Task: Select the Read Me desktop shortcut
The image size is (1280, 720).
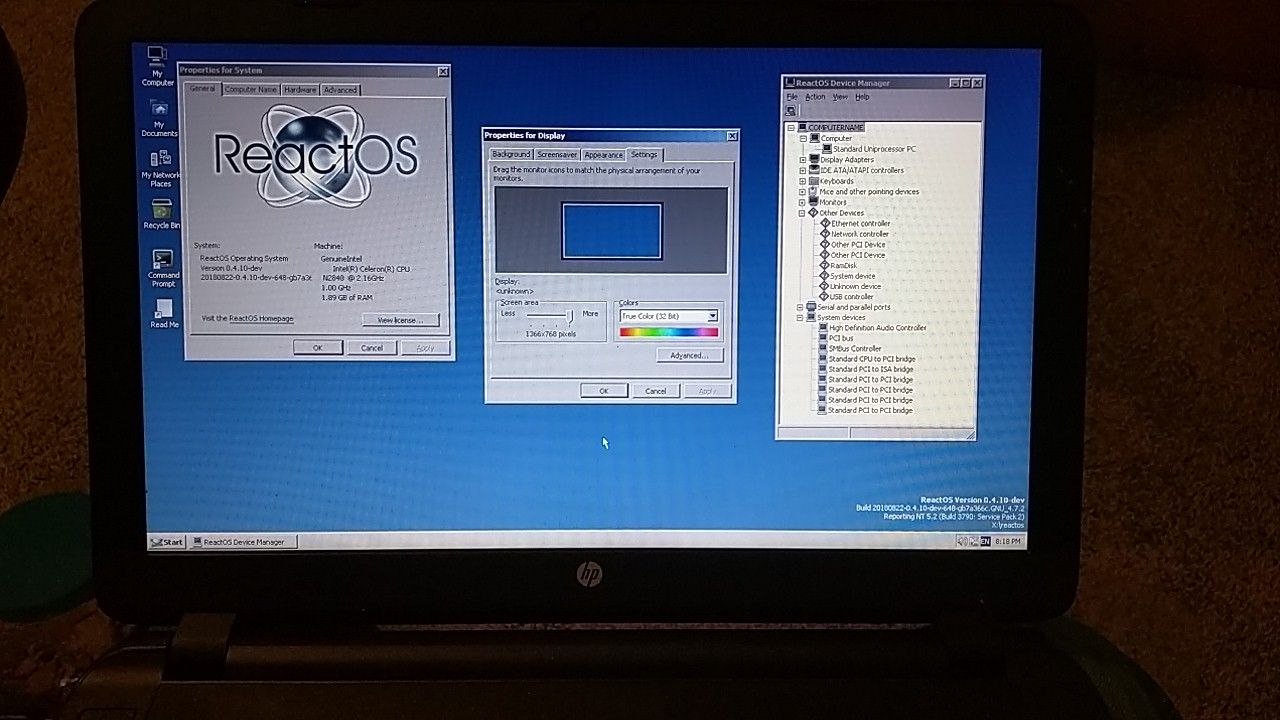Action: click(x=164, y=313)
